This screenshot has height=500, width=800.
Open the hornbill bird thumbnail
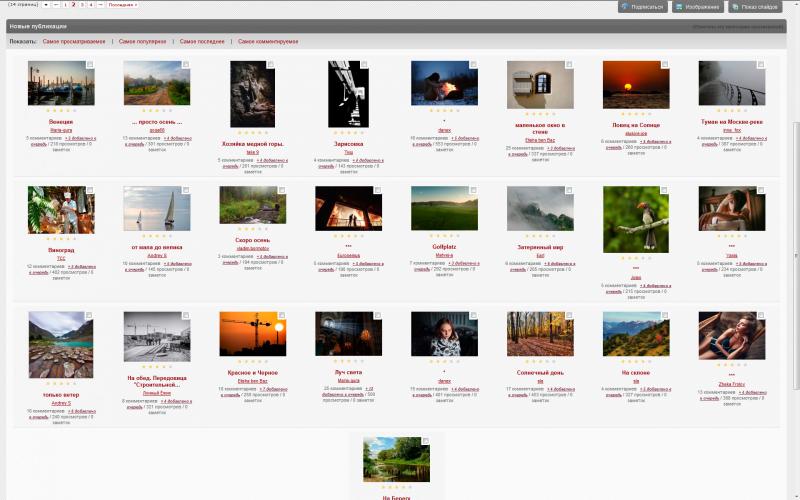(x=636, y=219)
